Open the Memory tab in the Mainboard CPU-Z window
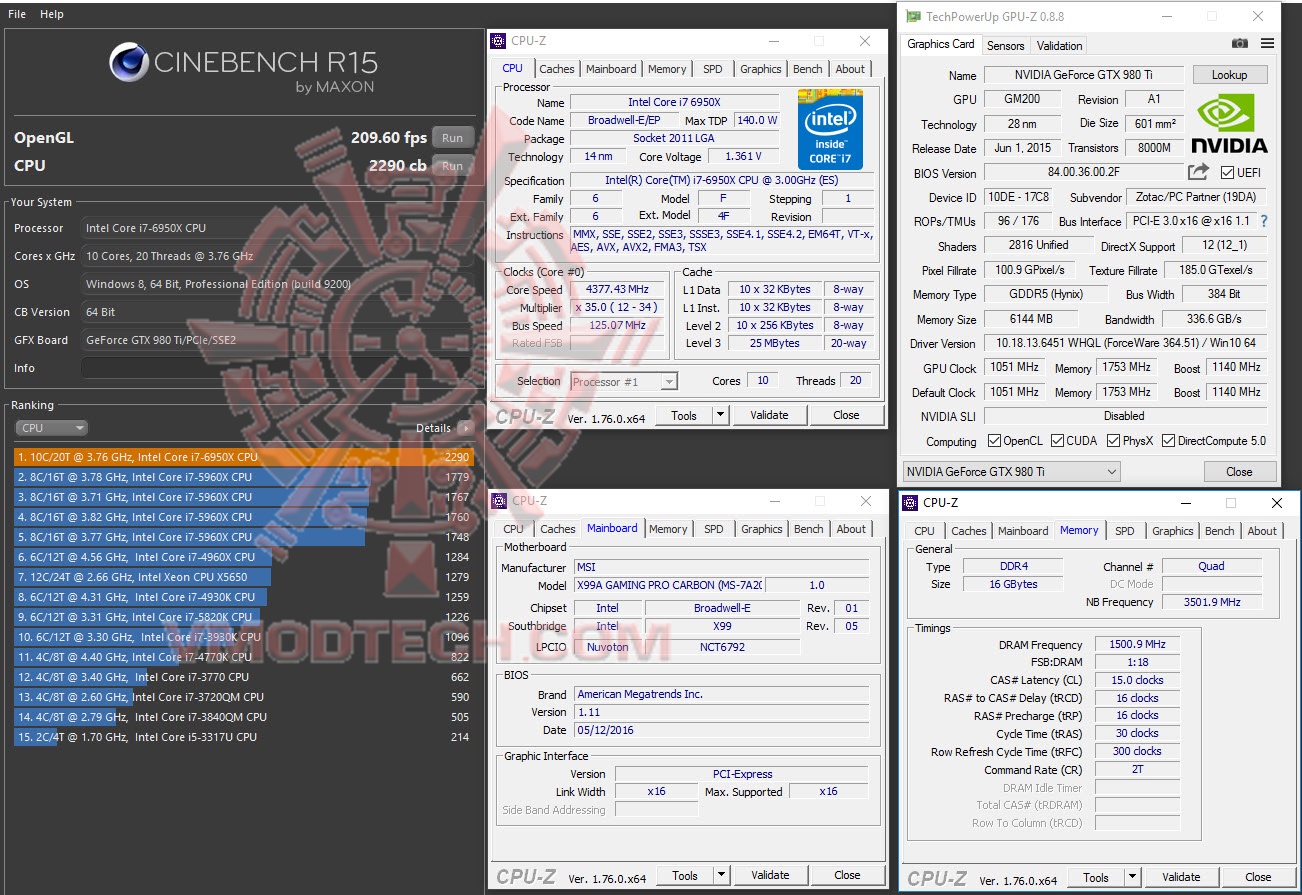The width and height of the screenshot is (1302, 895). pyautogui.click(x=668, y=529)
